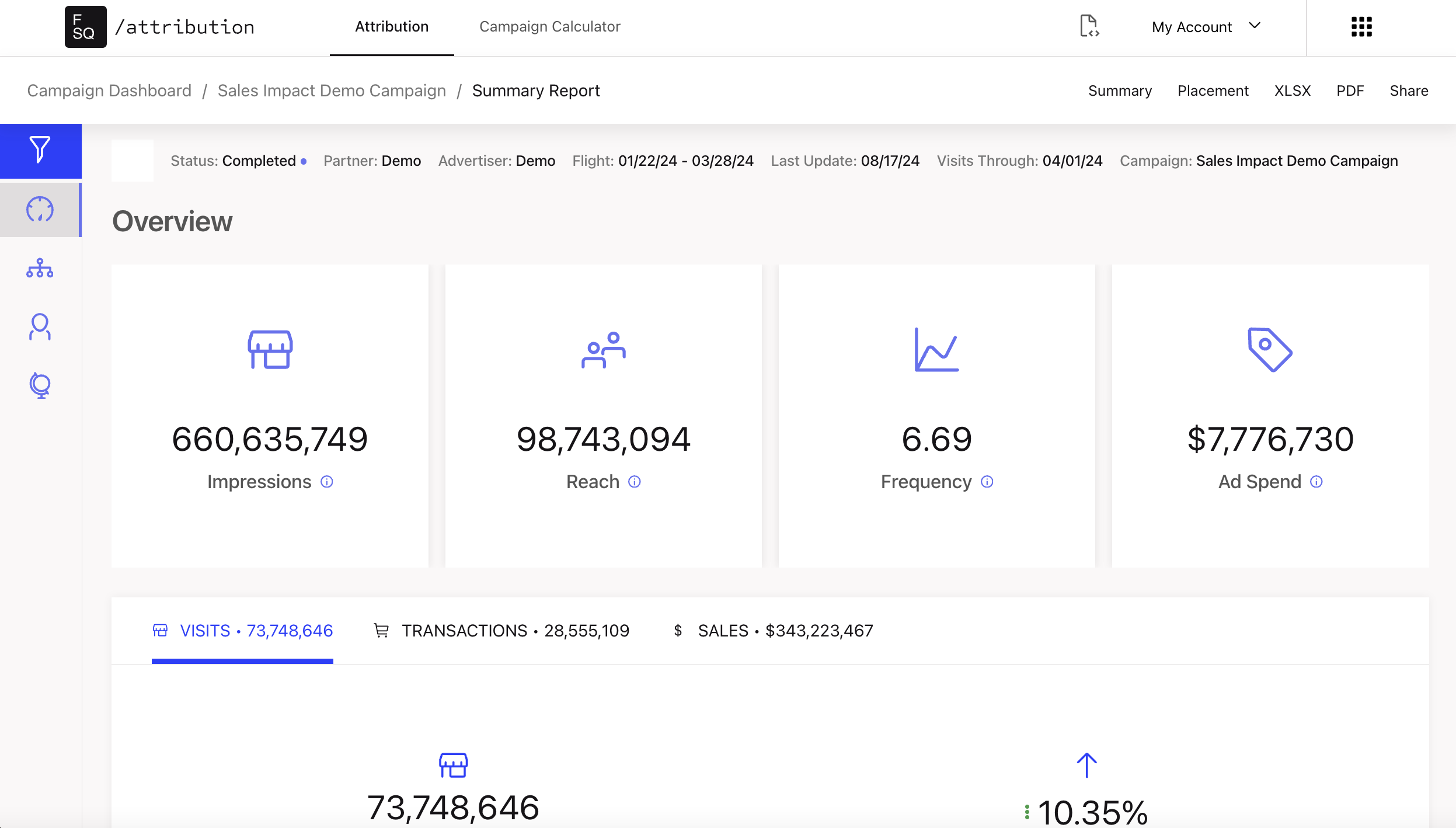Image resolution: width=1456 pixels, height=828 pixels.
Task: Click the Advertiser: Demo text
Action: coord(496,161)
